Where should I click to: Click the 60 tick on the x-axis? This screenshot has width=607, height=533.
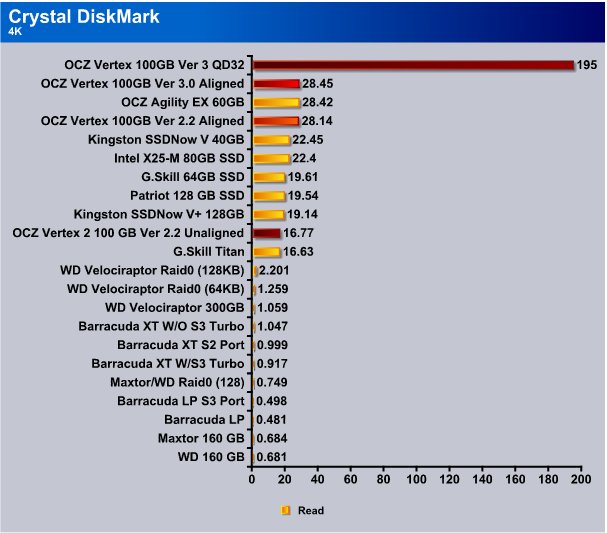(x=350, y=479)
